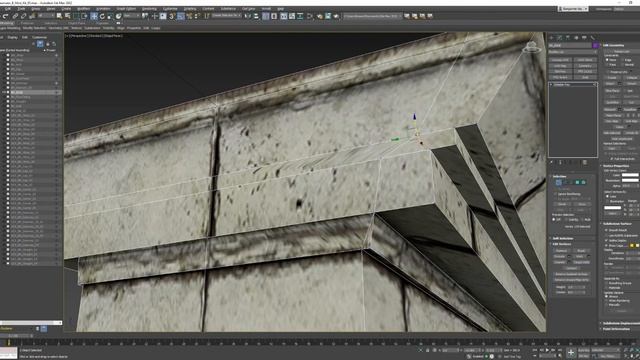Open the Animation menu

click(103, 9)
